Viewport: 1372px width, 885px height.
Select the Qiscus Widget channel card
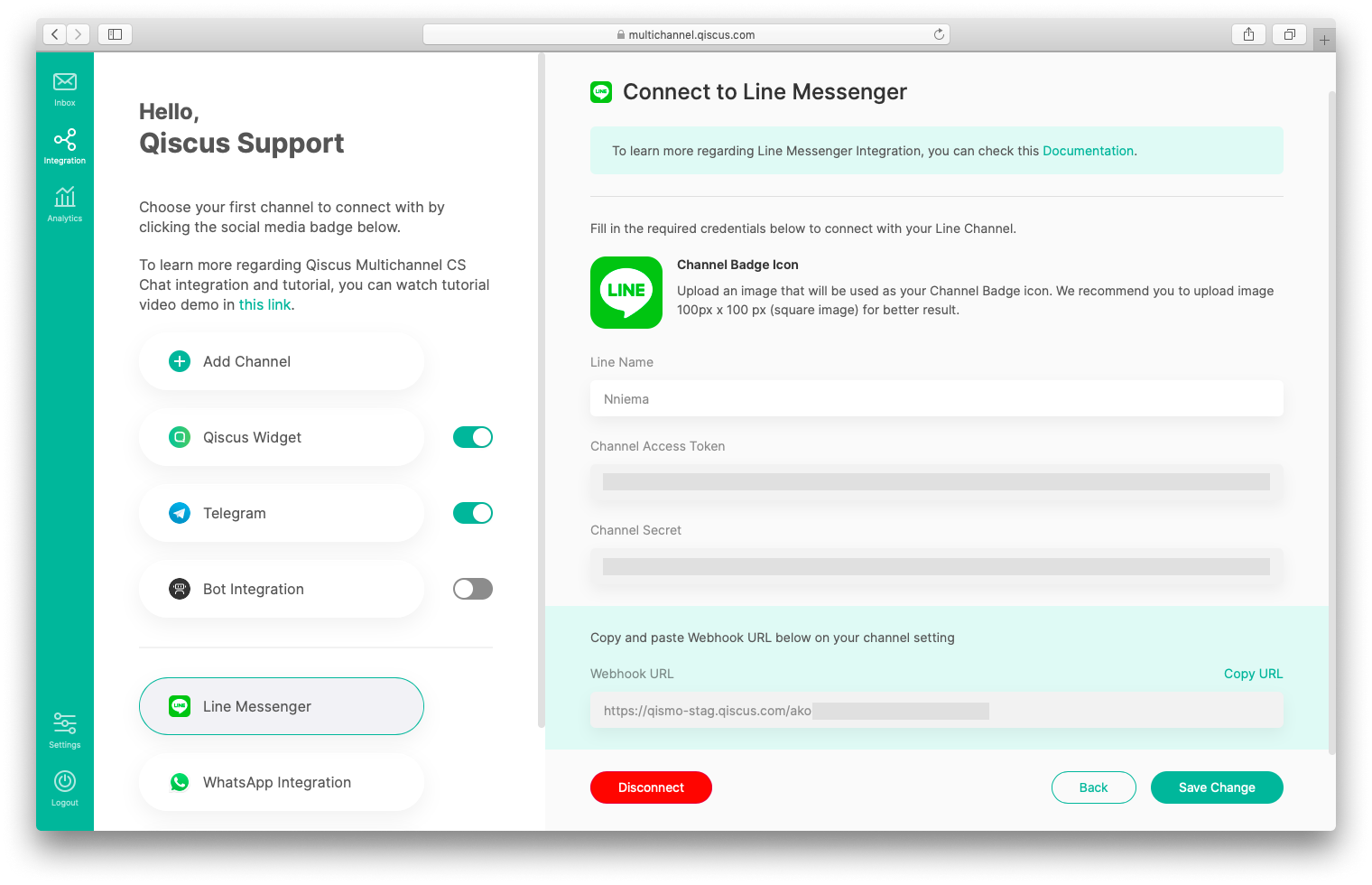click(x=282, y=437)
